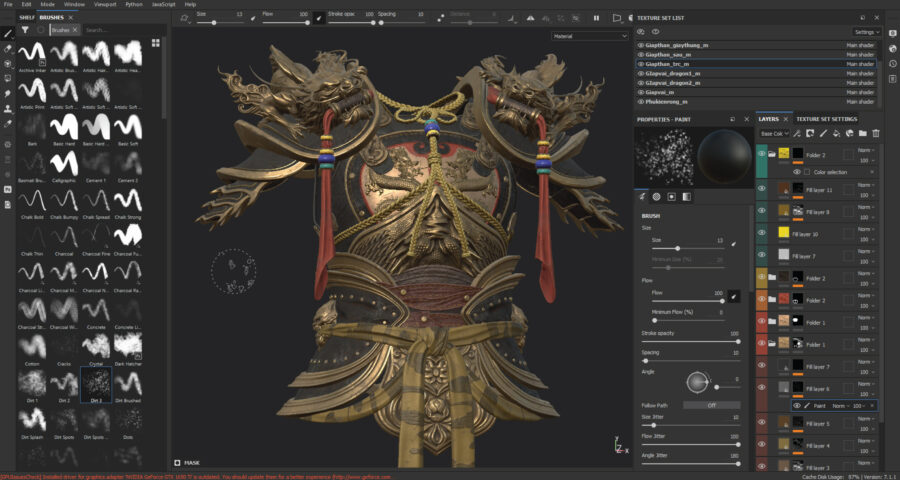Switch shelf to grid view icon
The height and width of the screenshot is (480, 900).
[156, 43]
